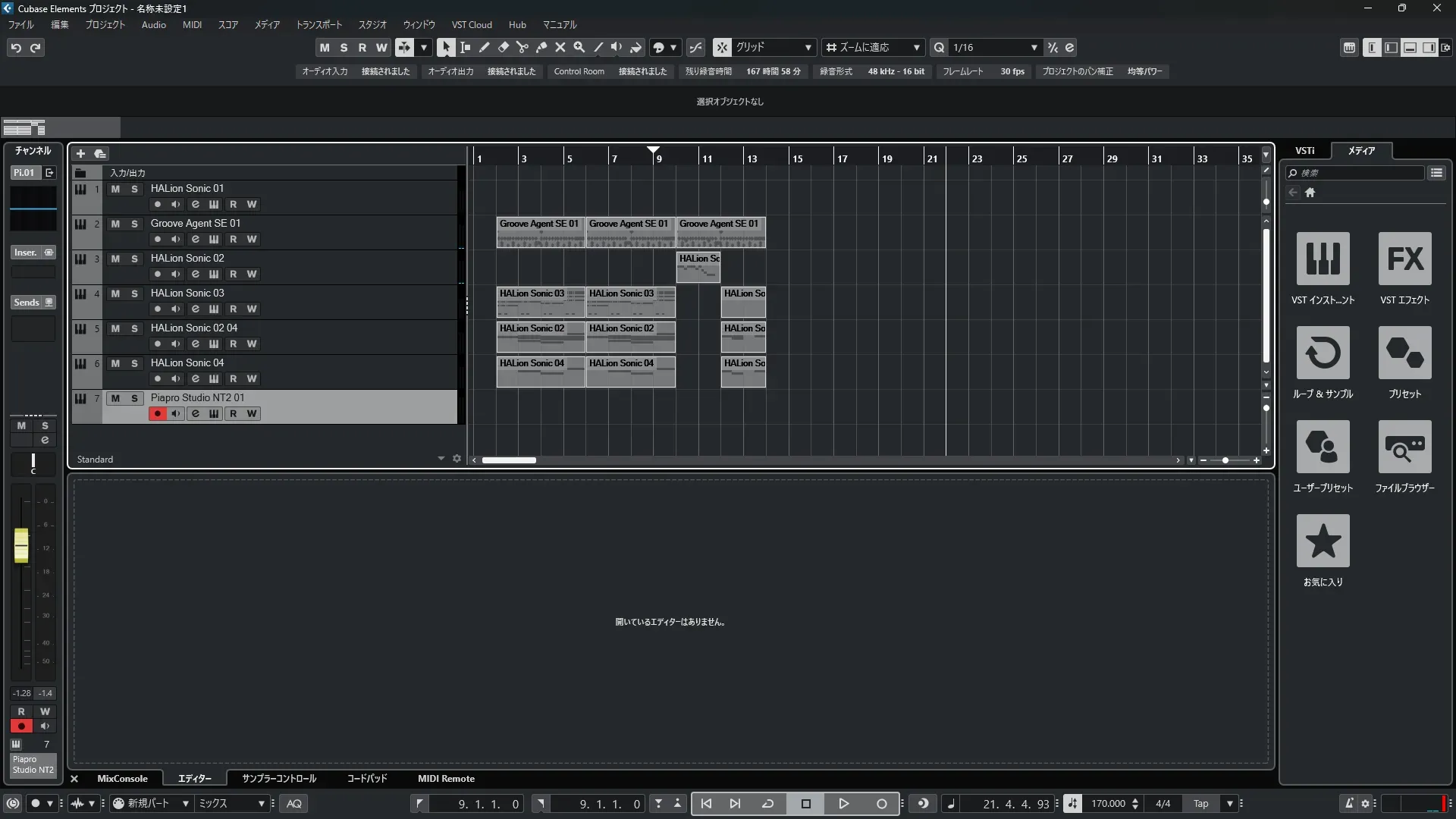Open the grid type dropdown
This screenshot has width=1456, height=819.
pos(808,47)
